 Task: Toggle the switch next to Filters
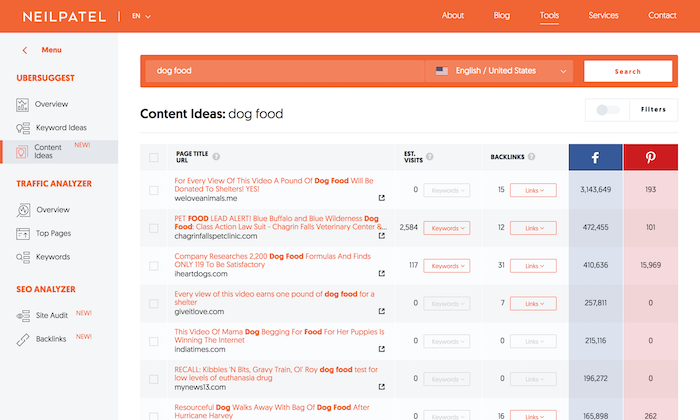click(607, 110)
